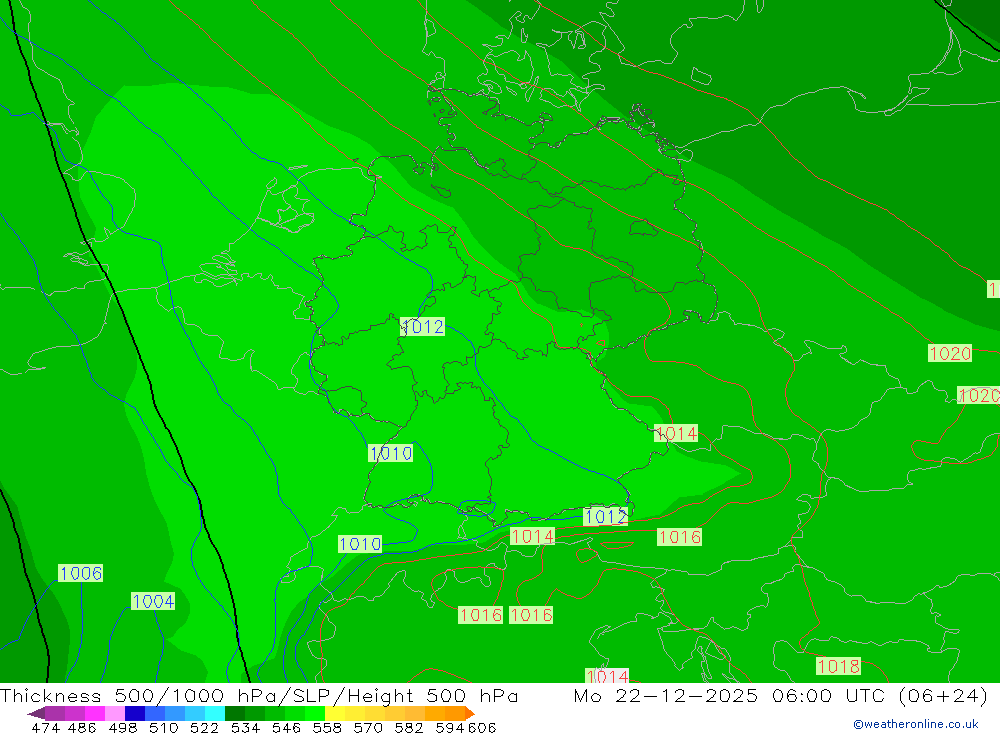Click the 1004 isobar label
Image resolution: width=1000 pixels, height=733 pixels.
click(153, 601)
